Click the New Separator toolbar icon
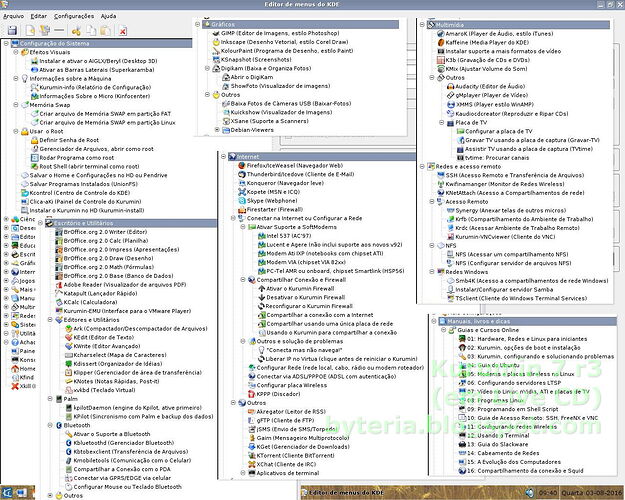 click(59, 30)
